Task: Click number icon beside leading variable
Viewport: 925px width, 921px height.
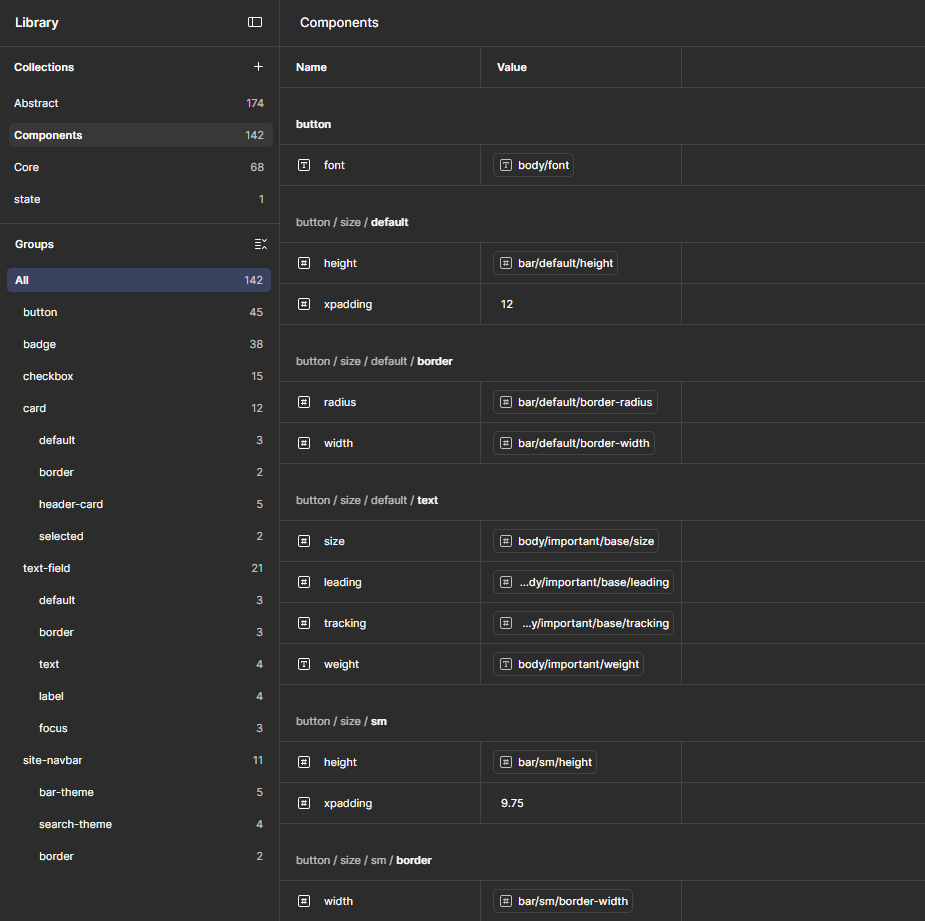Action: tap(304, 582)
